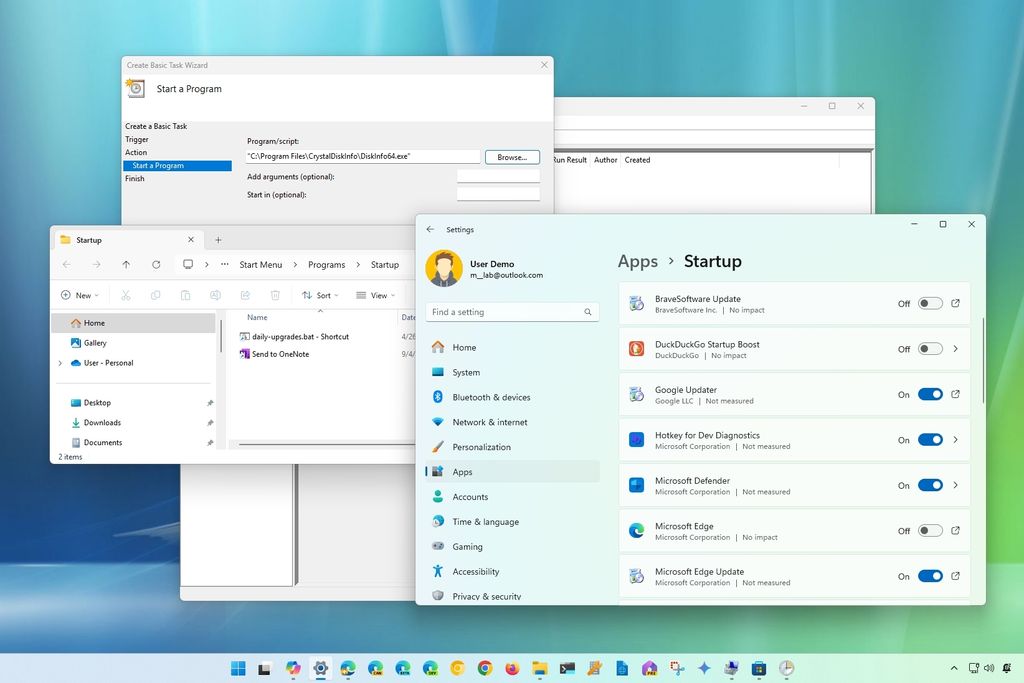Open the View dropdown in File Explorer
The width and height of the screenshot is (1024, 683).
click(x=375, y=295)
